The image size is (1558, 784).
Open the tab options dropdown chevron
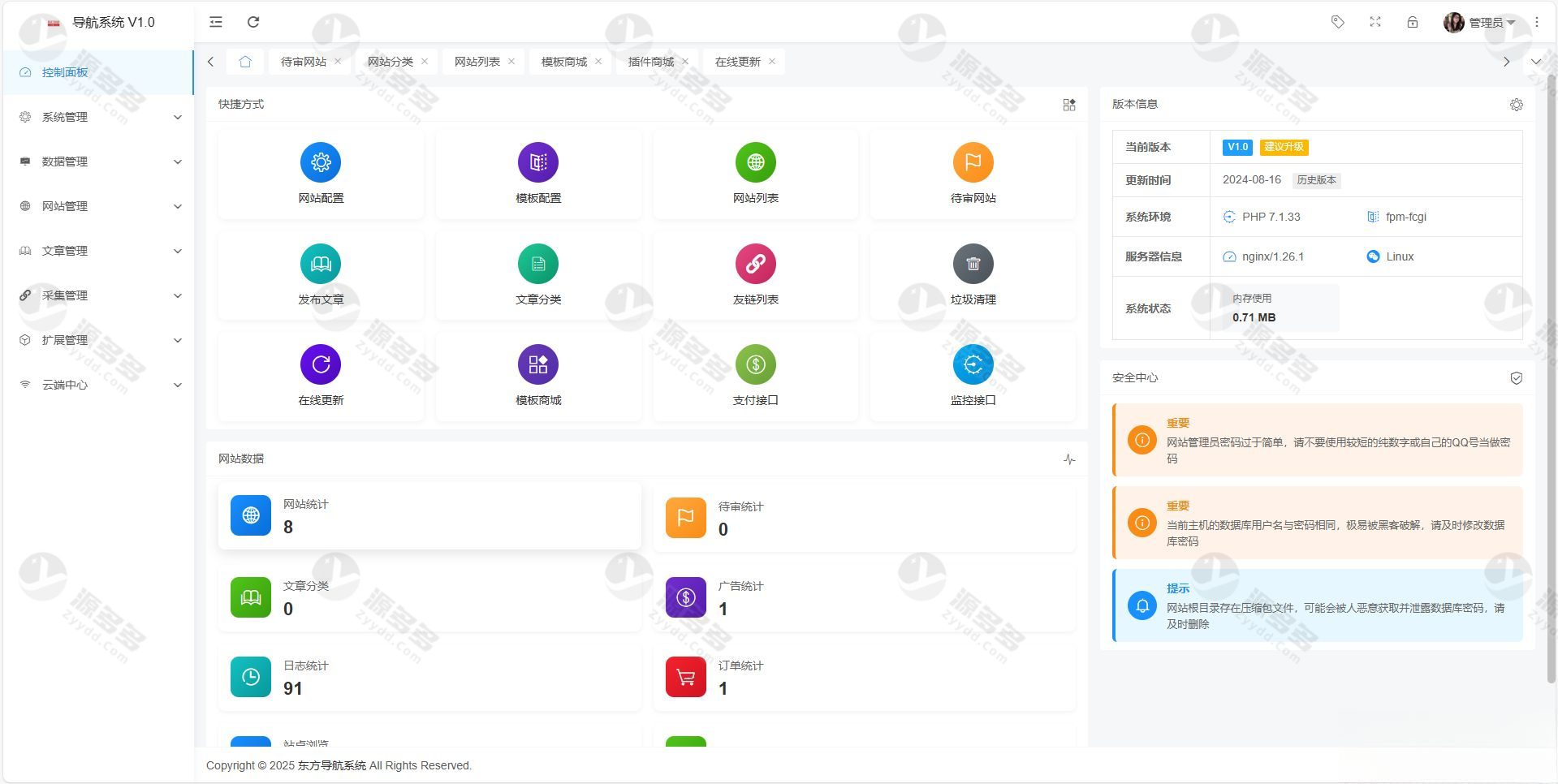pos(1536,62)
